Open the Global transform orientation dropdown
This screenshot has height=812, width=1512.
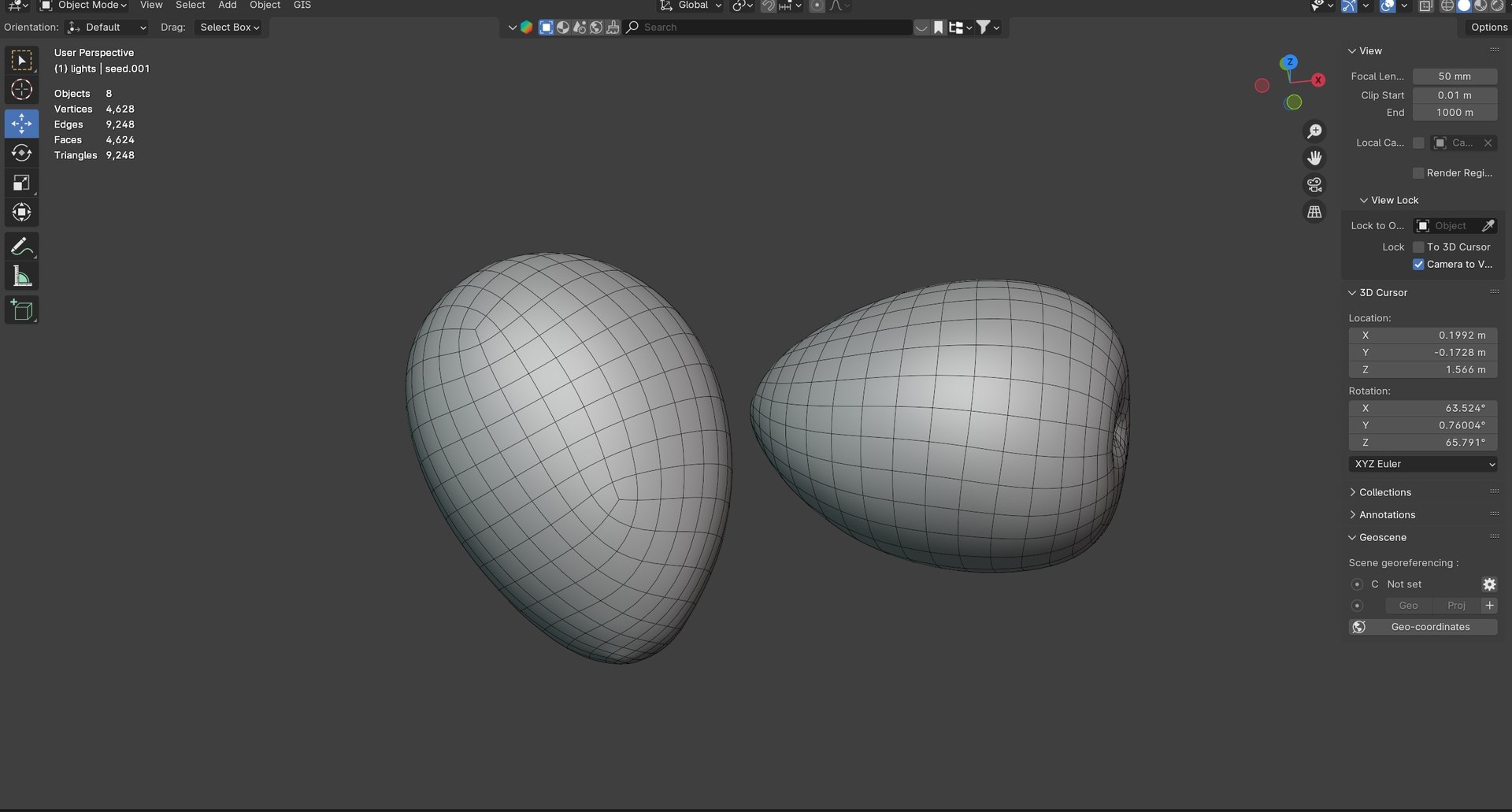point(691,6)
